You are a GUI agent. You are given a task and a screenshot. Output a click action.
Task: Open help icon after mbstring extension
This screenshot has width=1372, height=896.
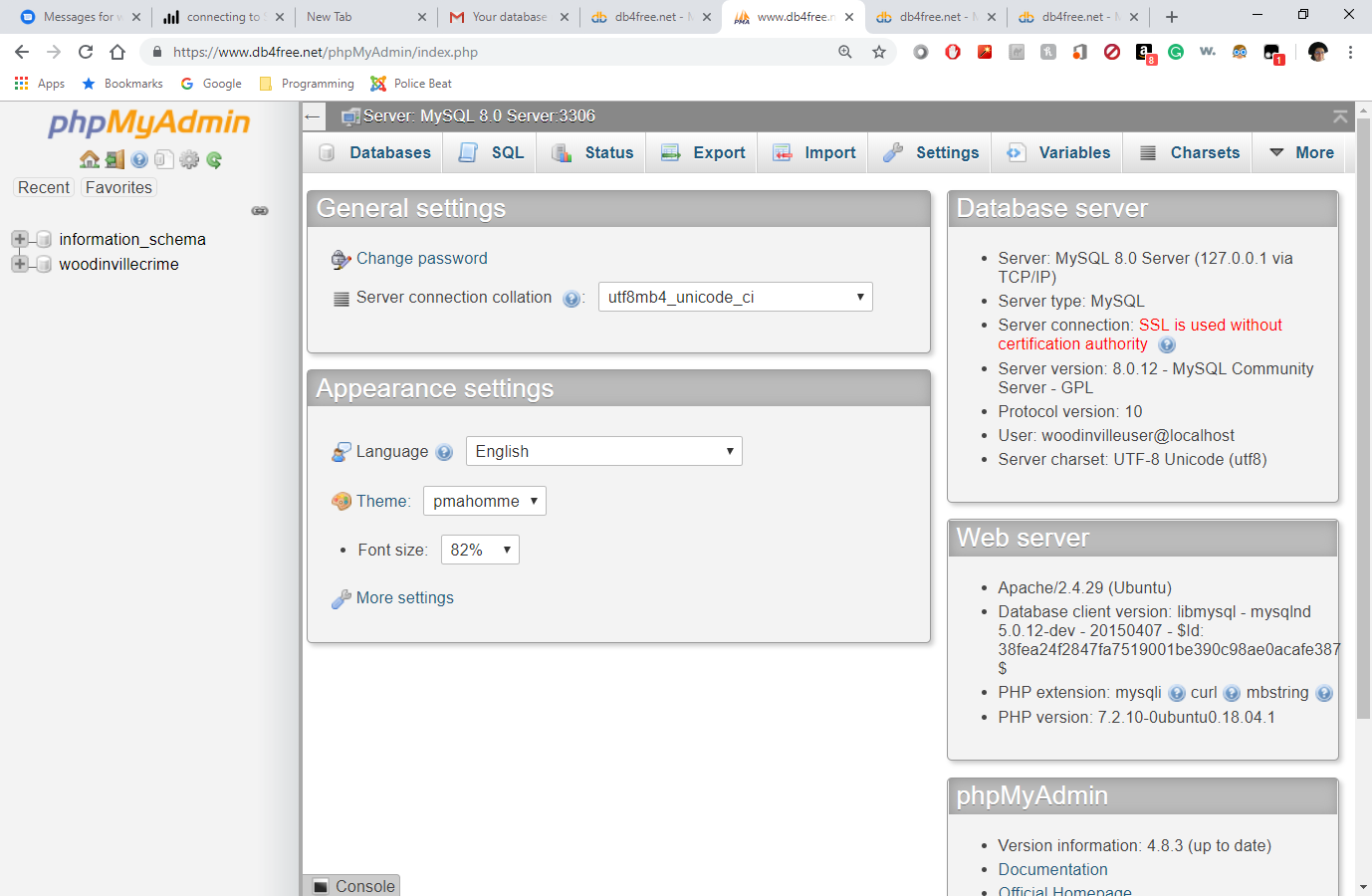1324,693
